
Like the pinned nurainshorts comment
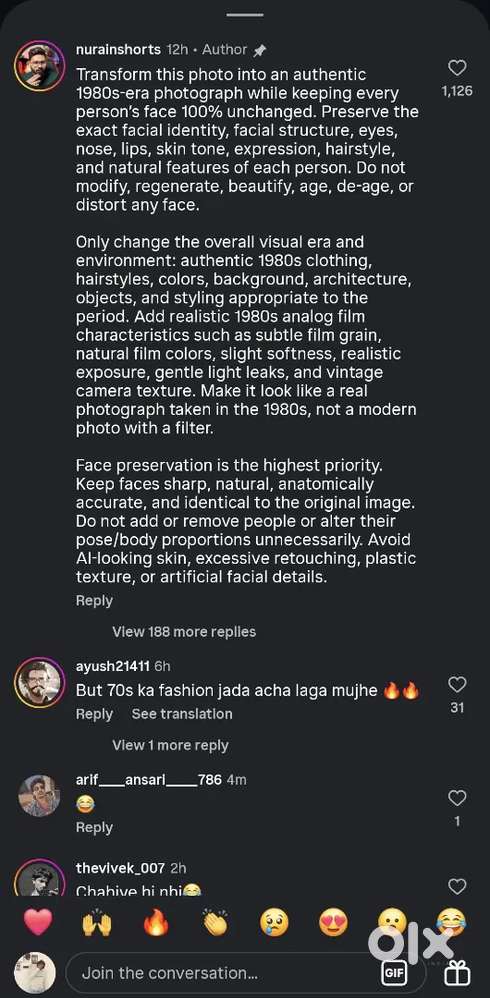click(x=457, y=67)
